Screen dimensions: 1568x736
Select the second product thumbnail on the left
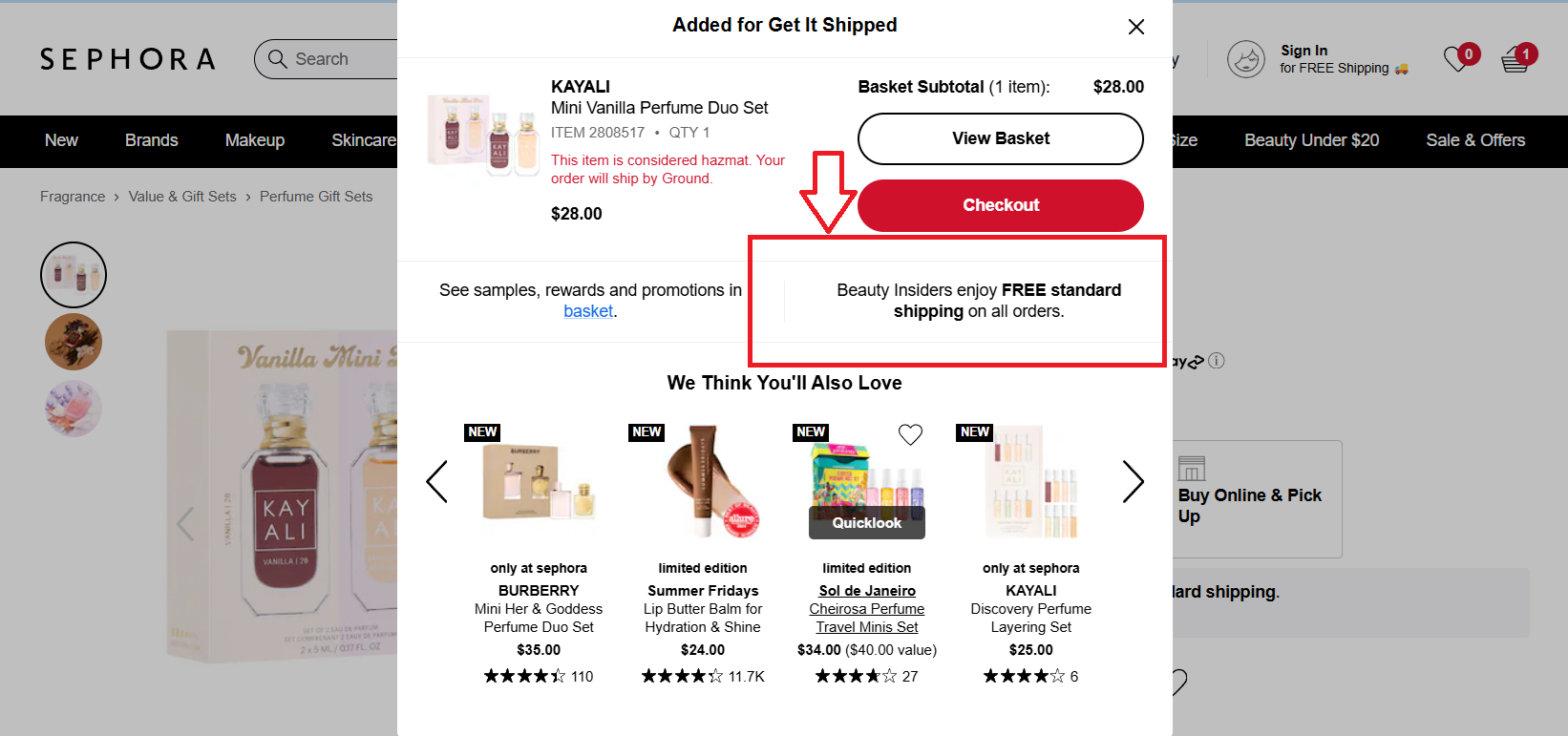point(73,342)
